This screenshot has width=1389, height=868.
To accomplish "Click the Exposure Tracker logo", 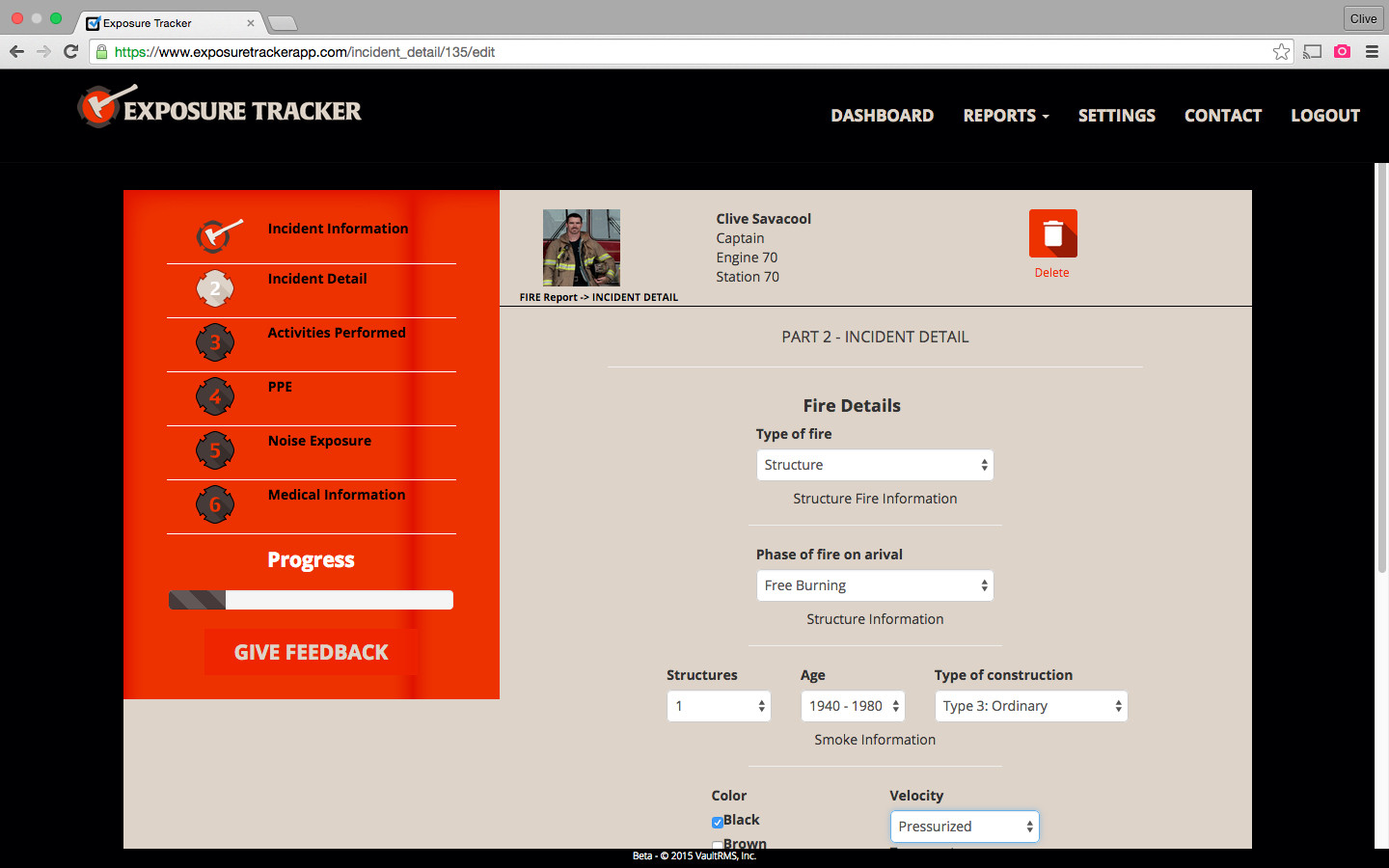I will click(220, 108).
